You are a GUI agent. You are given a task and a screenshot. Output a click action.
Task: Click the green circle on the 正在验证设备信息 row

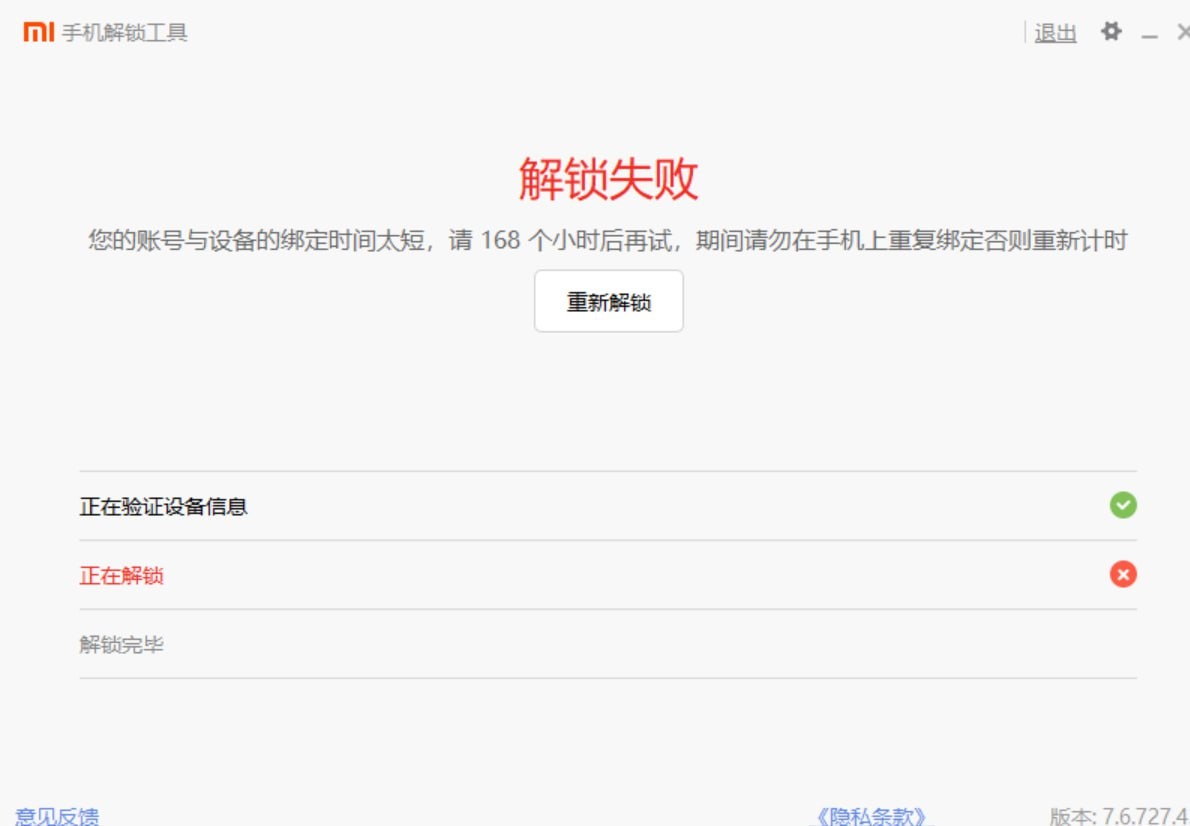1123,506
